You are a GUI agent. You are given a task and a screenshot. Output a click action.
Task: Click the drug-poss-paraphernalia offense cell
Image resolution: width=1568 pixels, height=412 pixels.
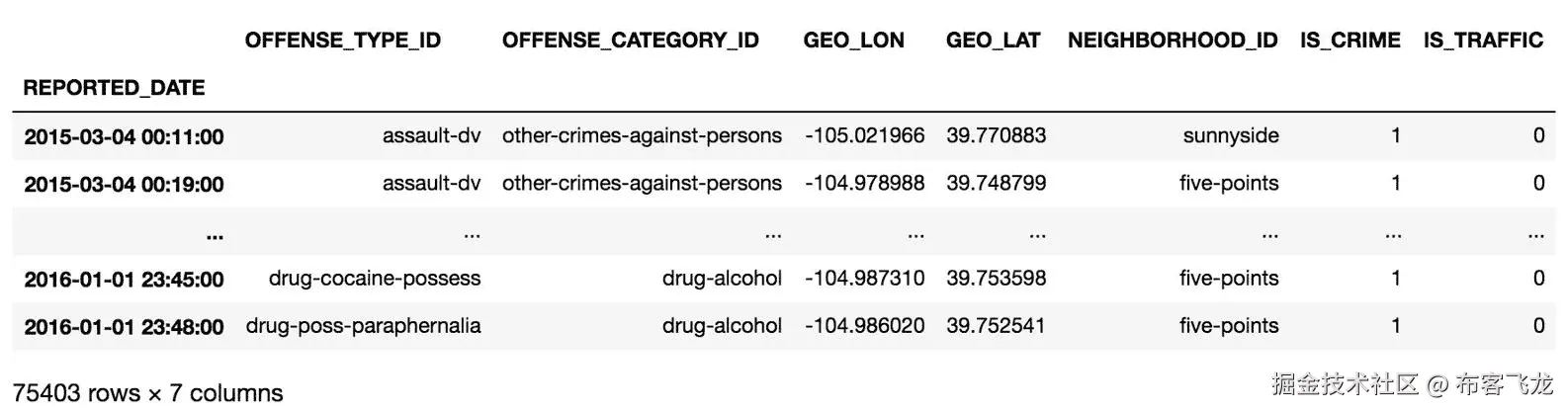pyautogui.click(x=363, y=326)
